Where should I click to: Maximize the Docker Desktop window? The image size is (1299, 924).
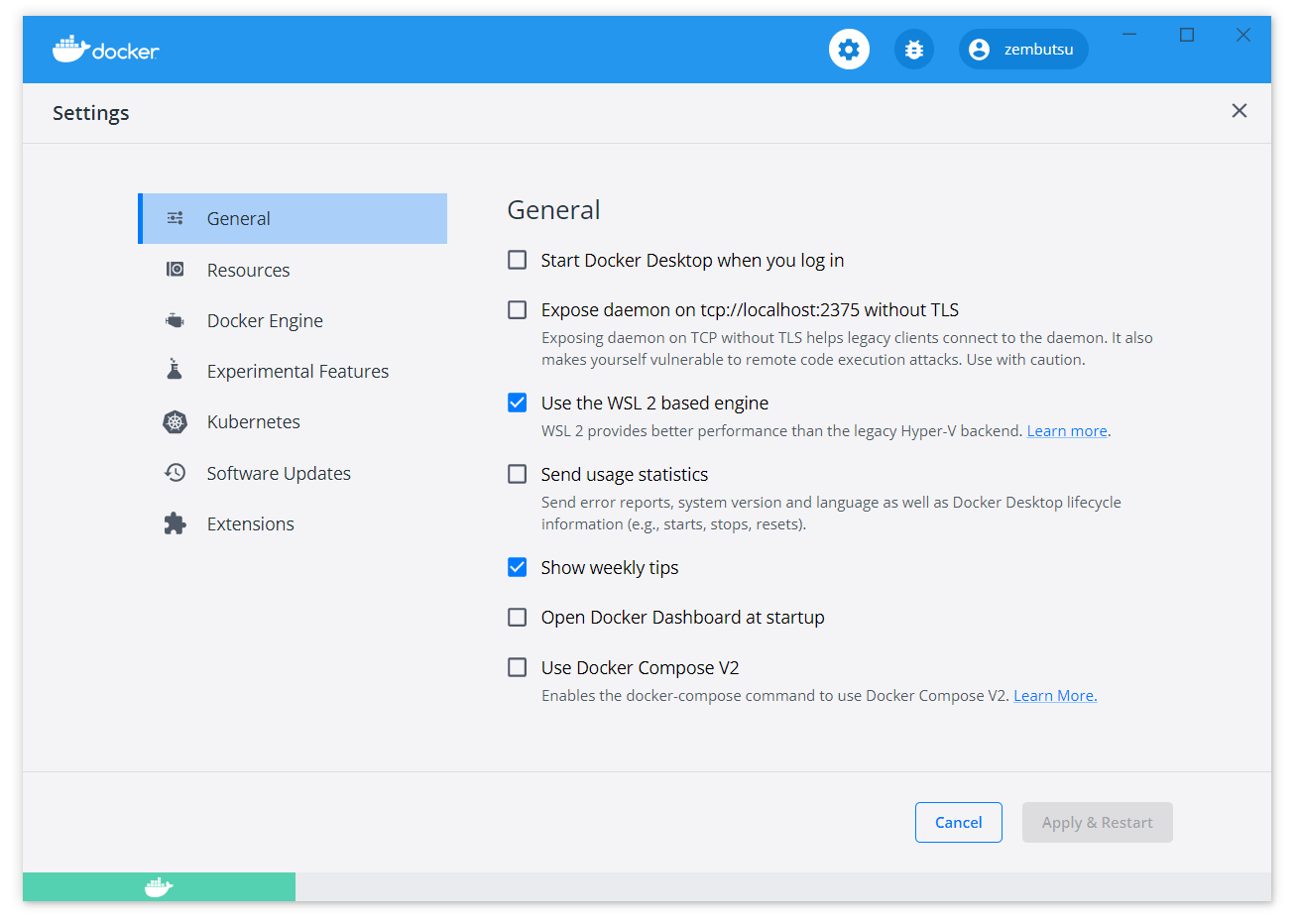[1187, 35]
